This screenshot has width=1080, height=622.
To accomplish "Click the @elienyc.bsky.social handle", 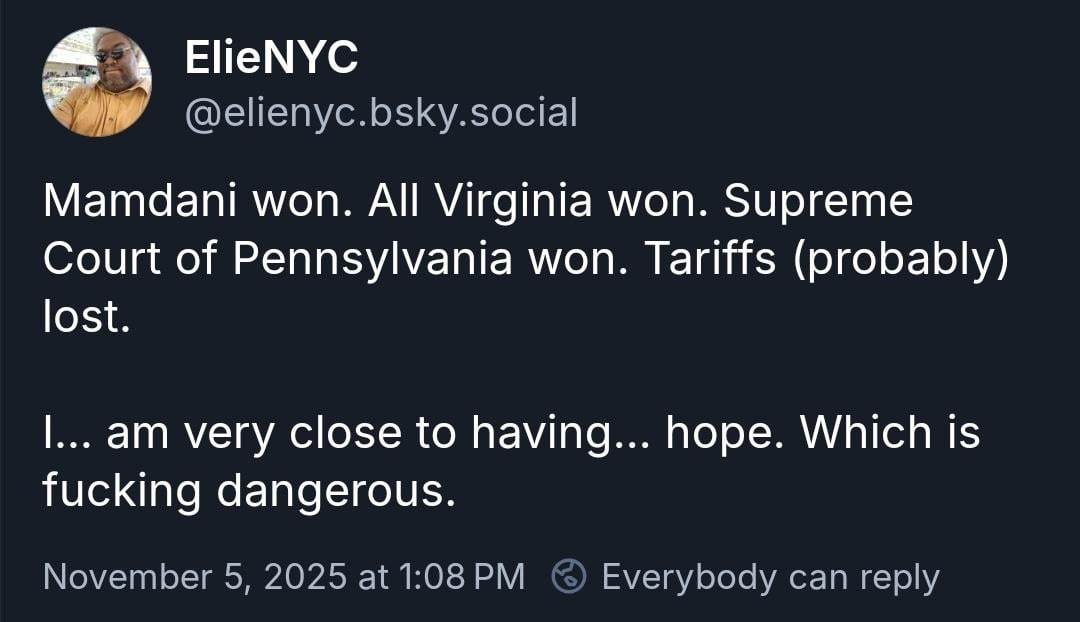I will point(381,113).
